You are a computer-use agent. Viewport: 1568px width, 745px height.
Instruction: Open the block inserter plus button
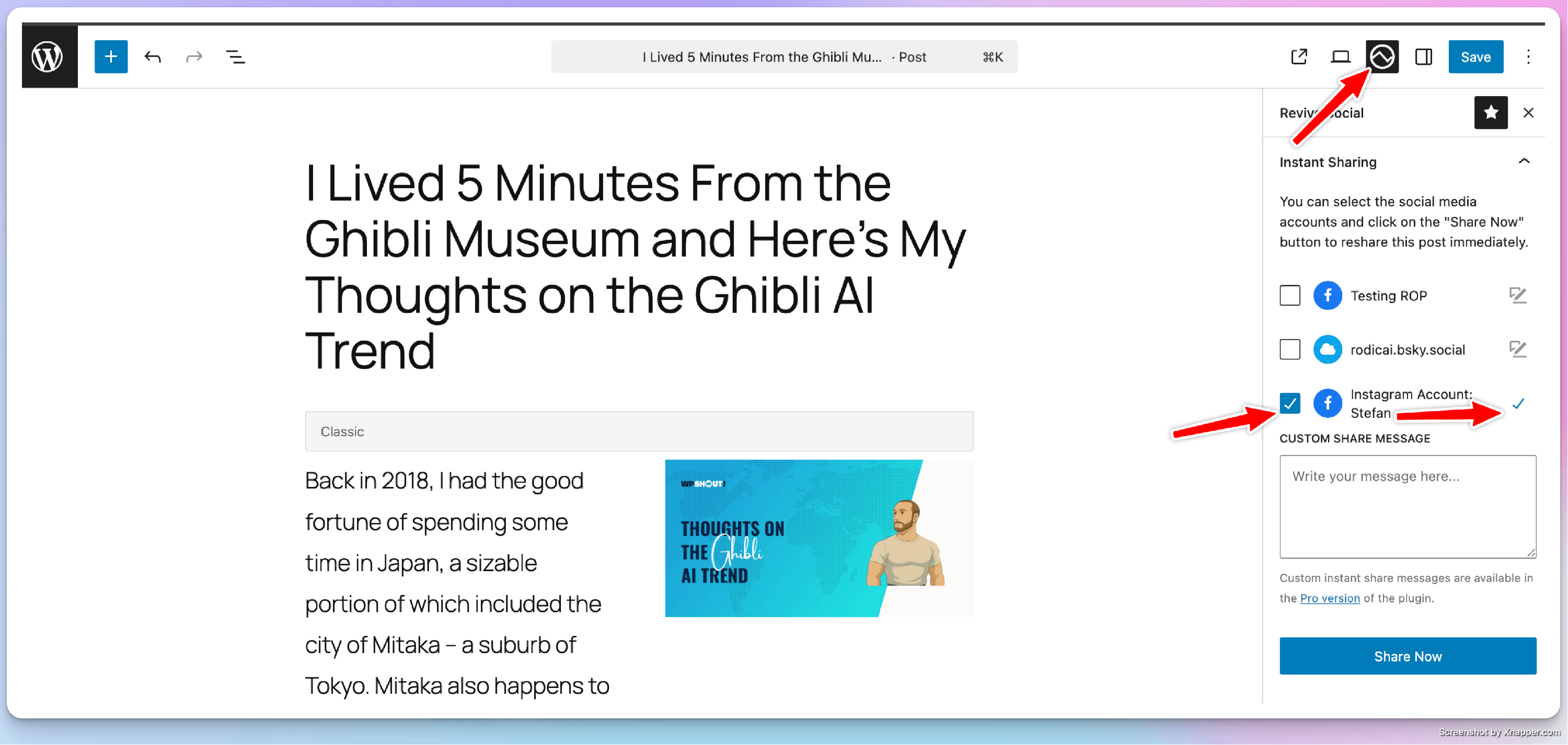pyautogui.click(x=111, y=56)
